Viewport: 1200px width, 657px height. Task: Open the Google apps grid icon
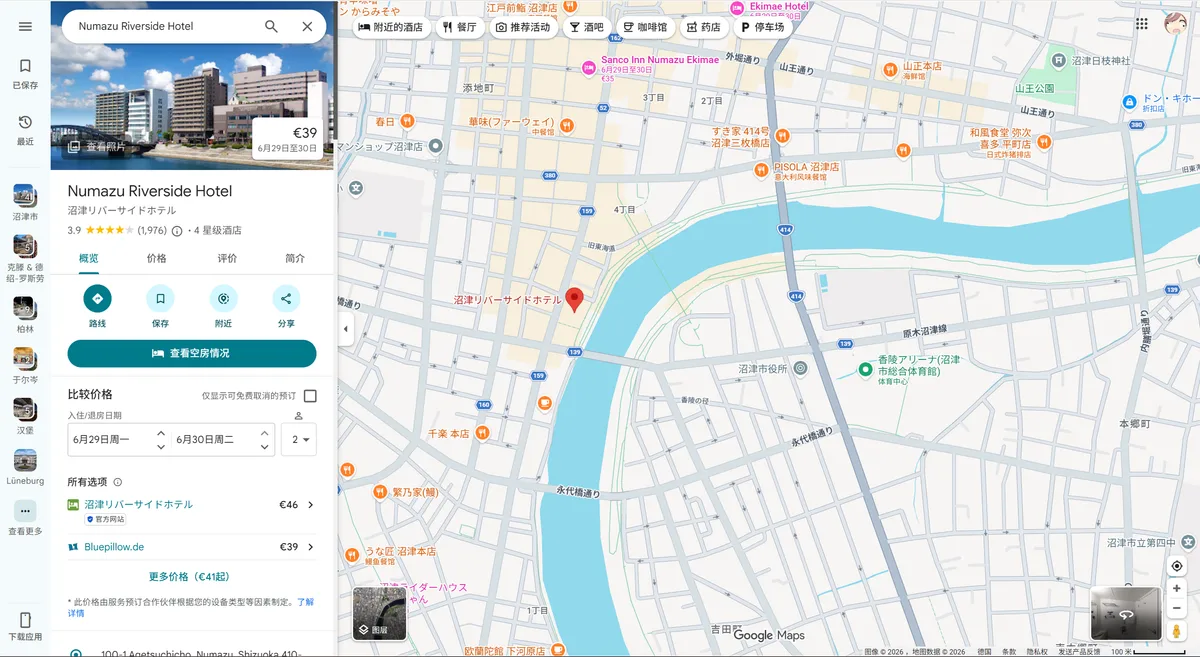click(1142, 24)
